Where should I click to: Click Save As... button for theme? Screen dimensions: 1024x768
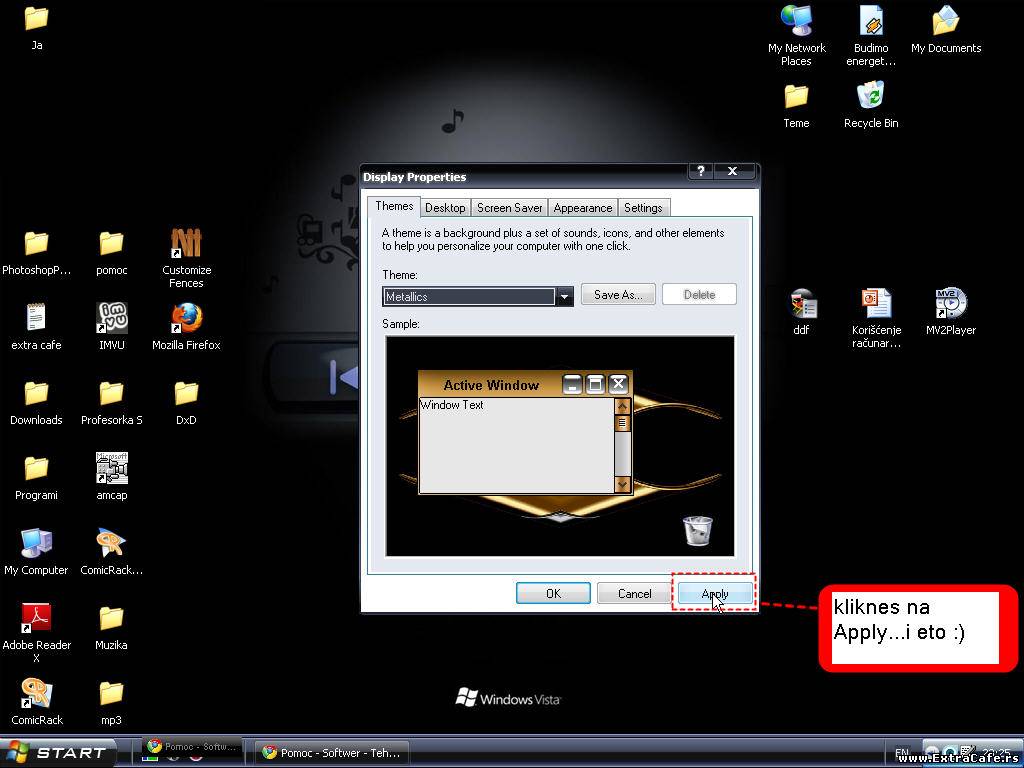click(618, 295)
